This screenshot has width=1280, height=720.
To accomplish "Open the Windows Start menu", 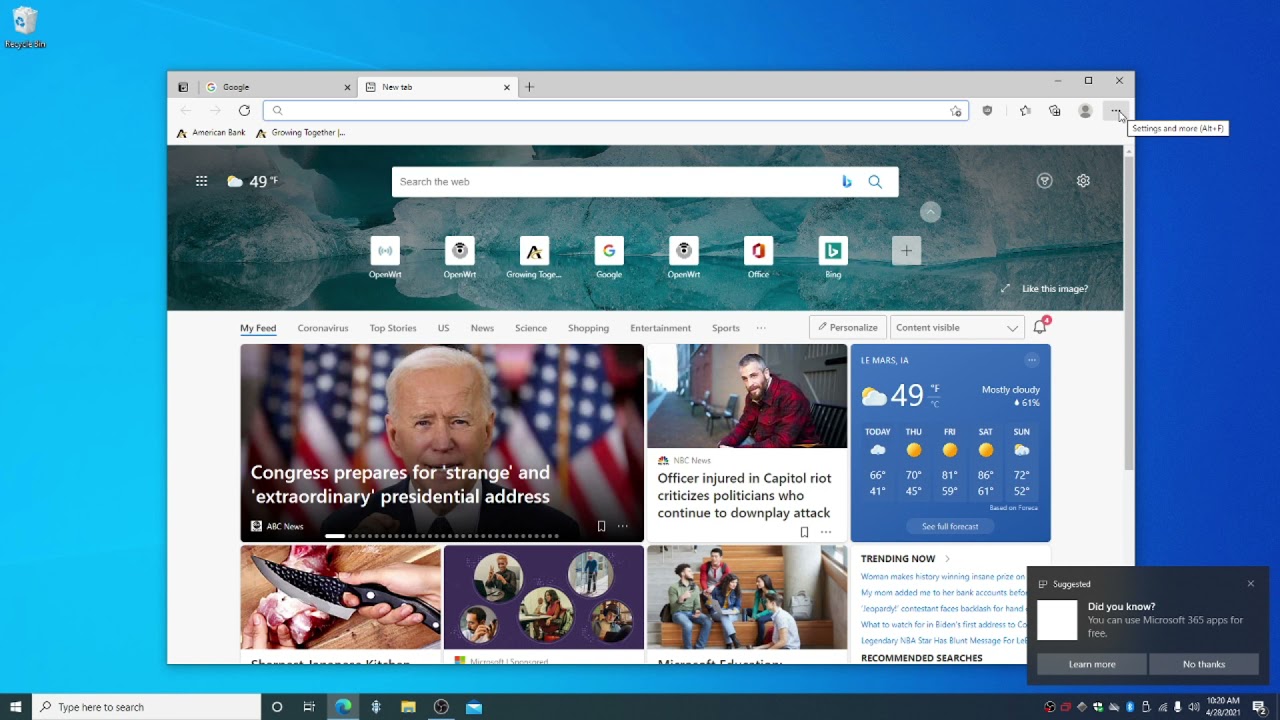I will [16, 707].
